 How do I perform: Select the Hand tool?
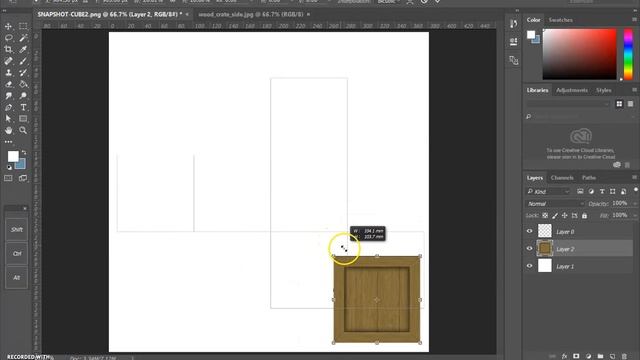[8, 130]
